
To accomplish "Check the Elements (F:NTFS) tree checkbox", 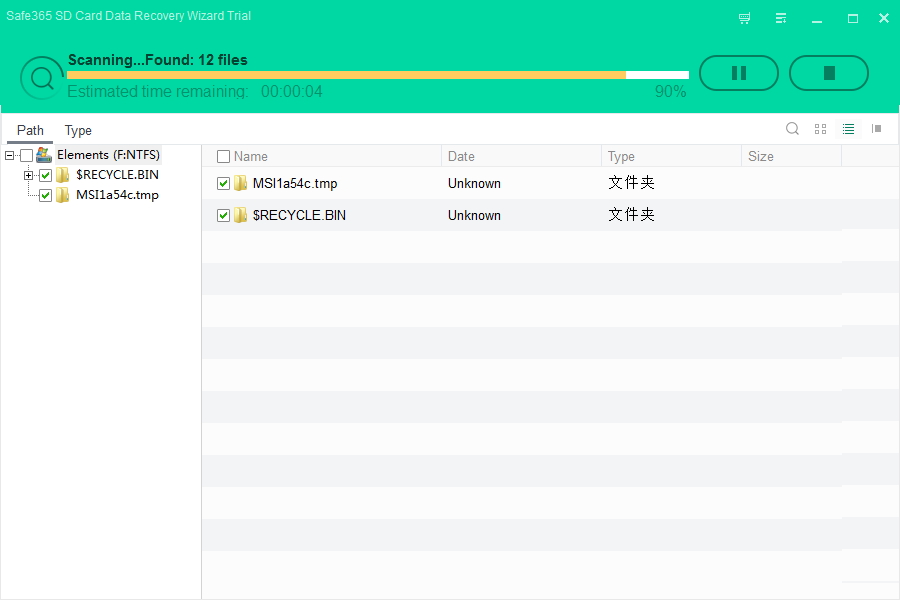I will point(26,155).
